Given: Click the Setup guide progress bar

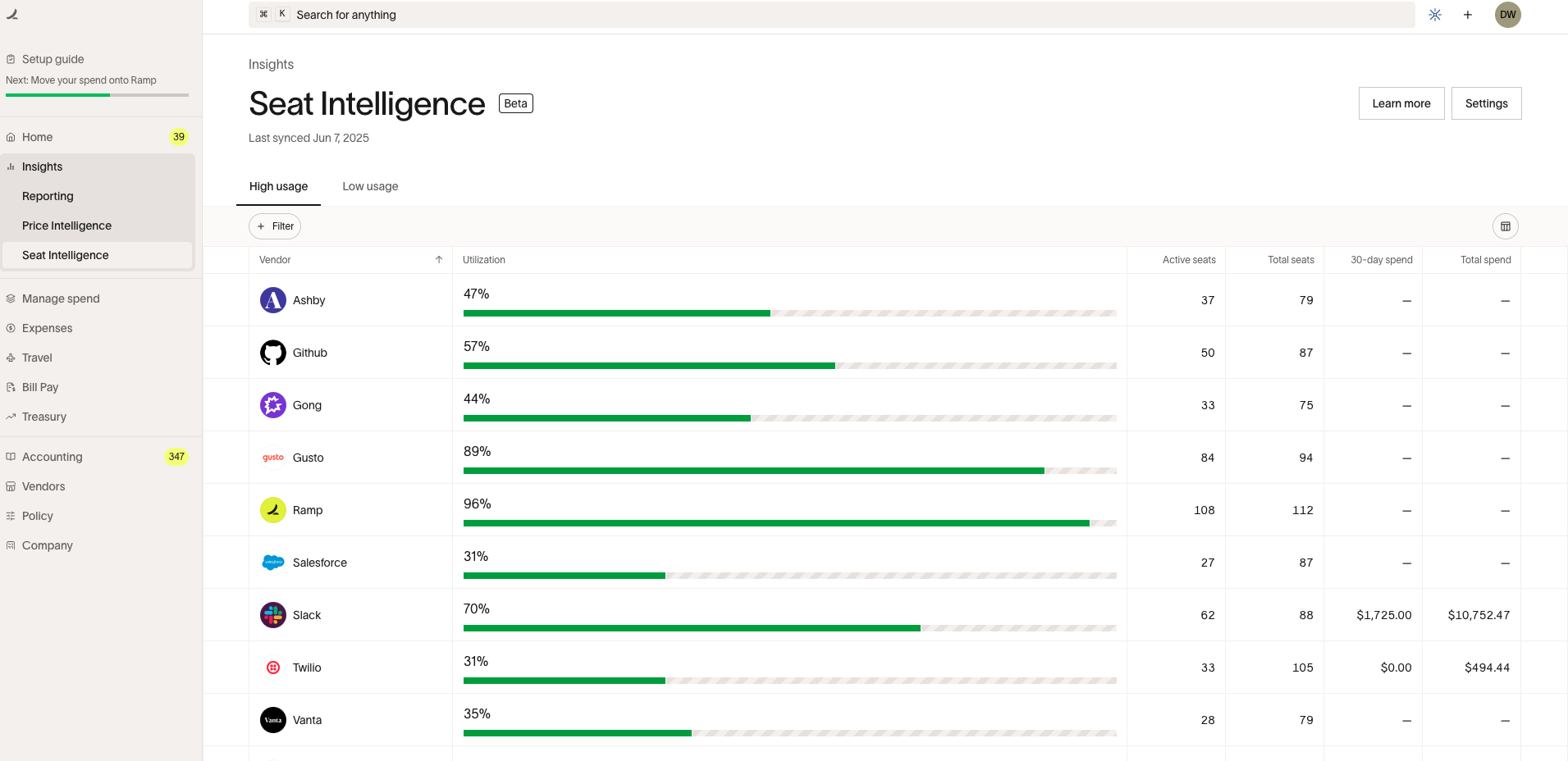Looking at the screenshot, I should point(97,95).
